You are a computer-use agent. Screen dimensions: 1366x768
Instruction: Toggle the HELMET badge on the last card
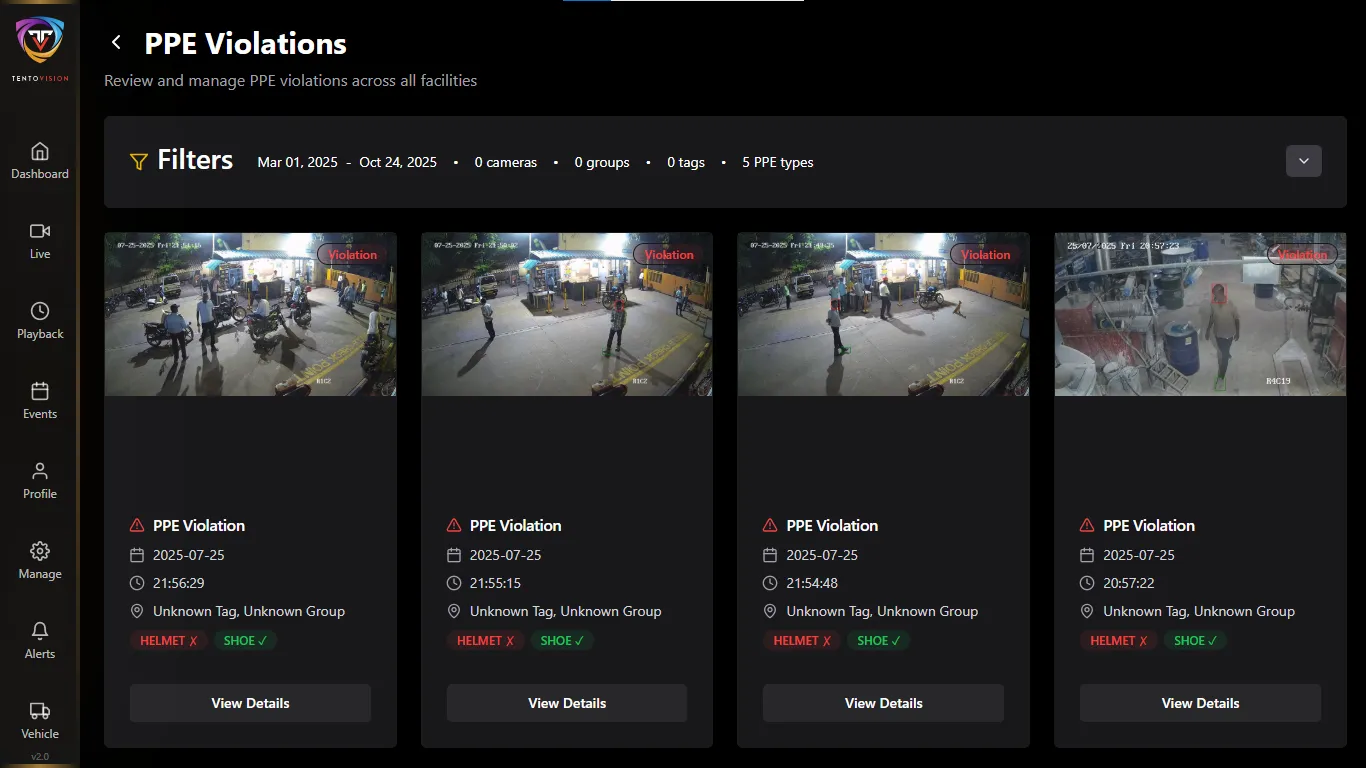[x=1119, y=640]
